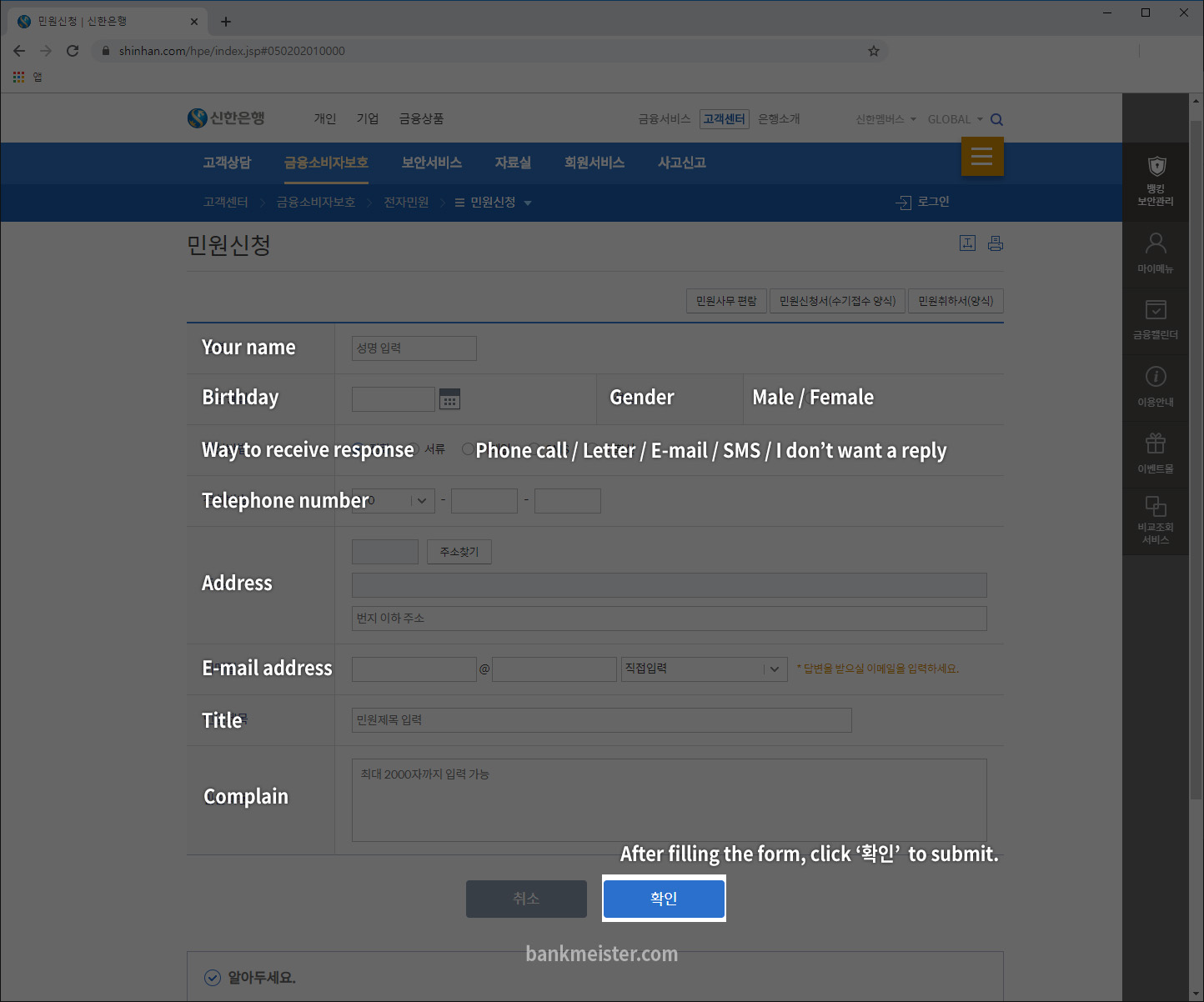
Task: Open 뱅킹 보안관리 in the sidebar
Action: 1156,181
